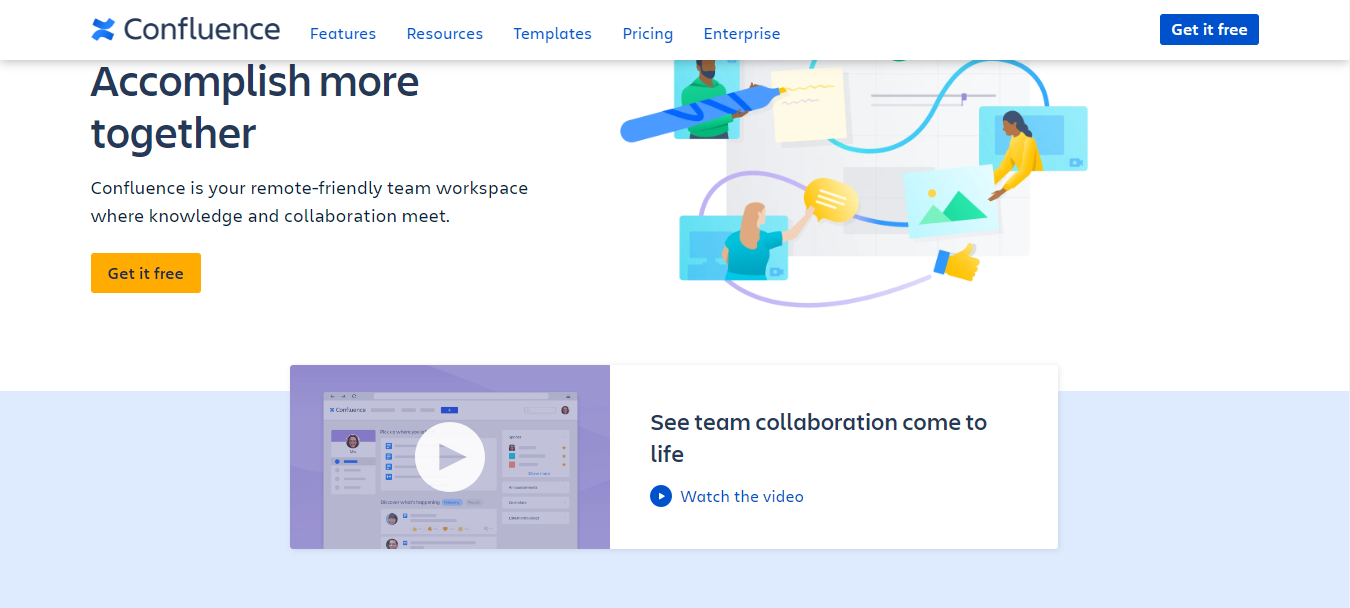Open the Resources navigation item
Viewport: 1350px width, 608px height.
coord(444,34)
